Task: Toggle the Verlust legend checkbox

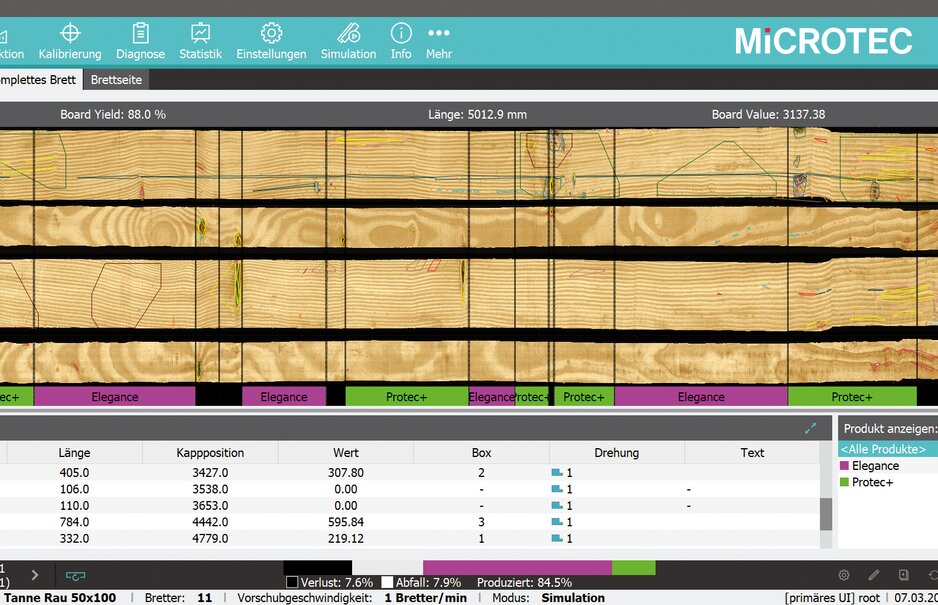Action: click(x=292, y=582)
